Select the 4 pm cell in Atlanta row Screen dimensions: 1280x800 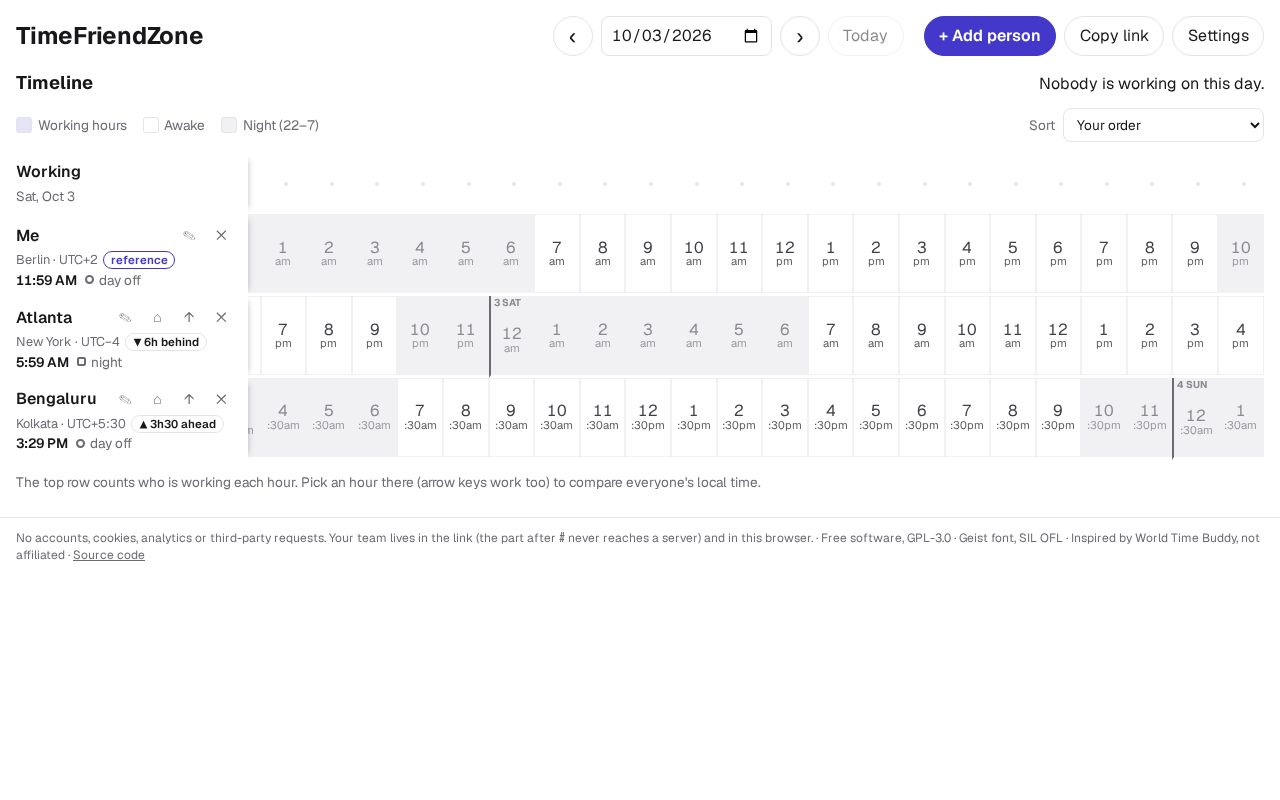1241,336
